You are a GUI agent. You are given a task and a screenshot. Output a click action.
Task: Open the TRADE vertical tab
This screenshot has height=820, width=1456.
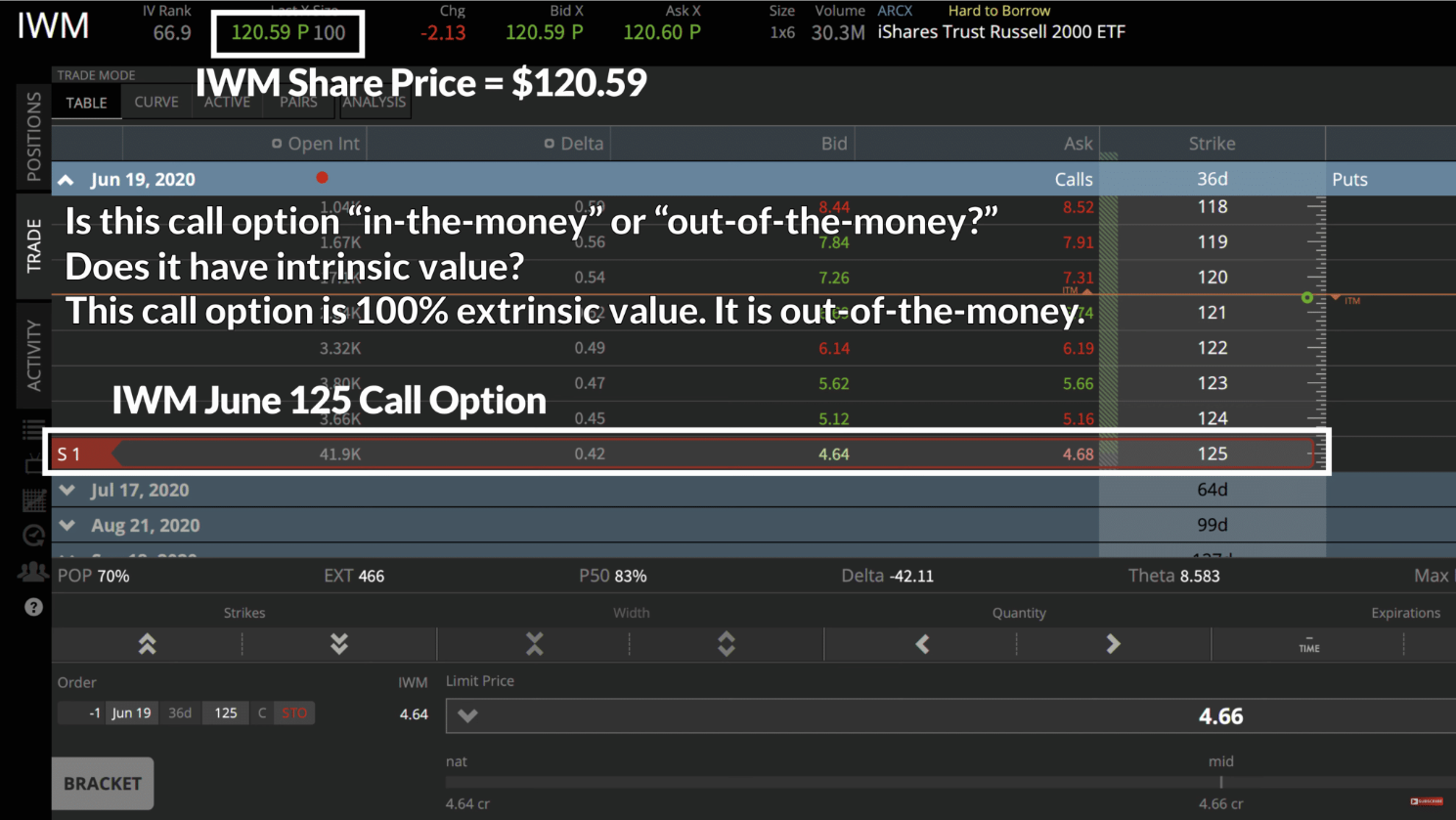34,245
